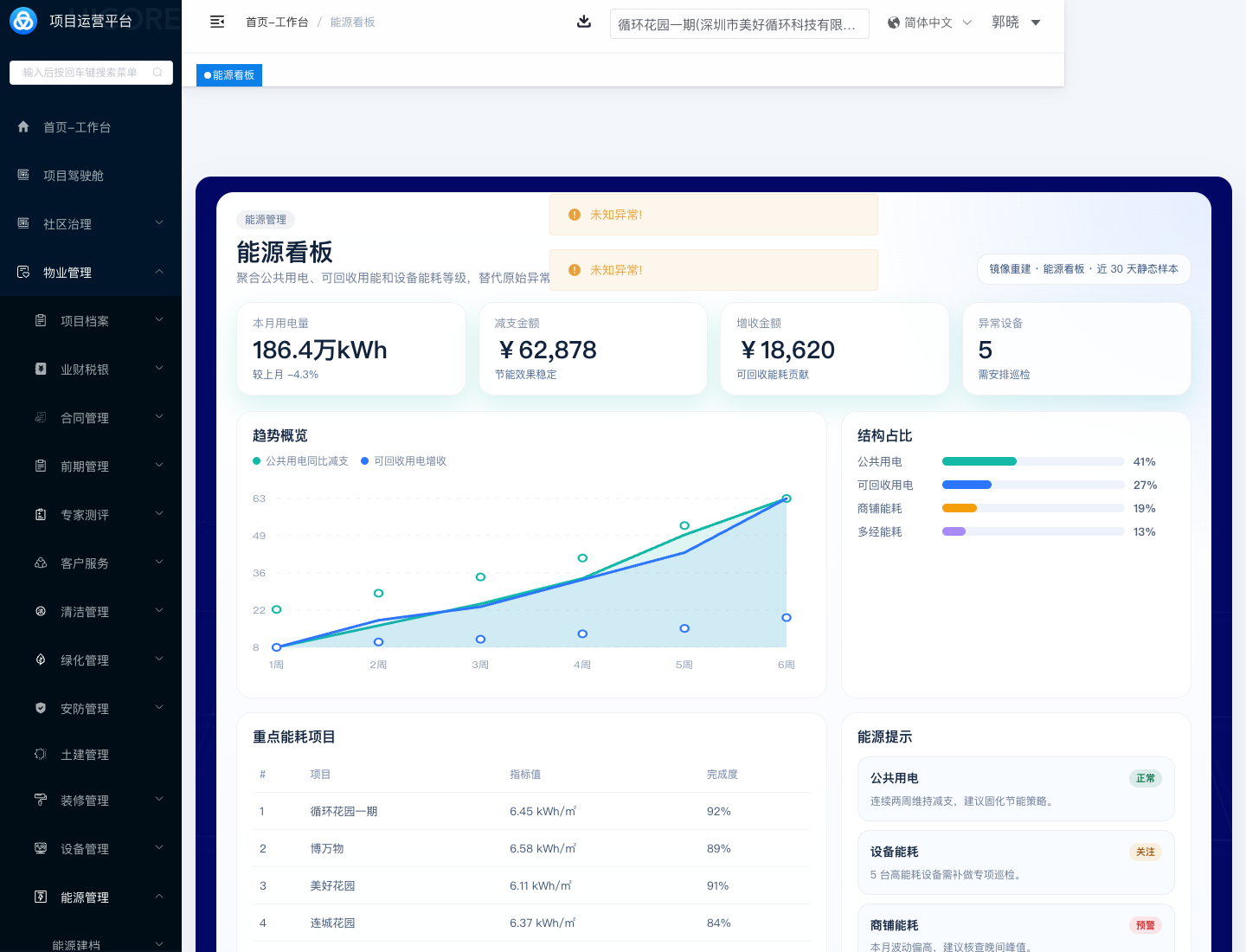Viewport: 1246px width, 952px height.
Task: Click the platform logo icon
Action: 23,21
